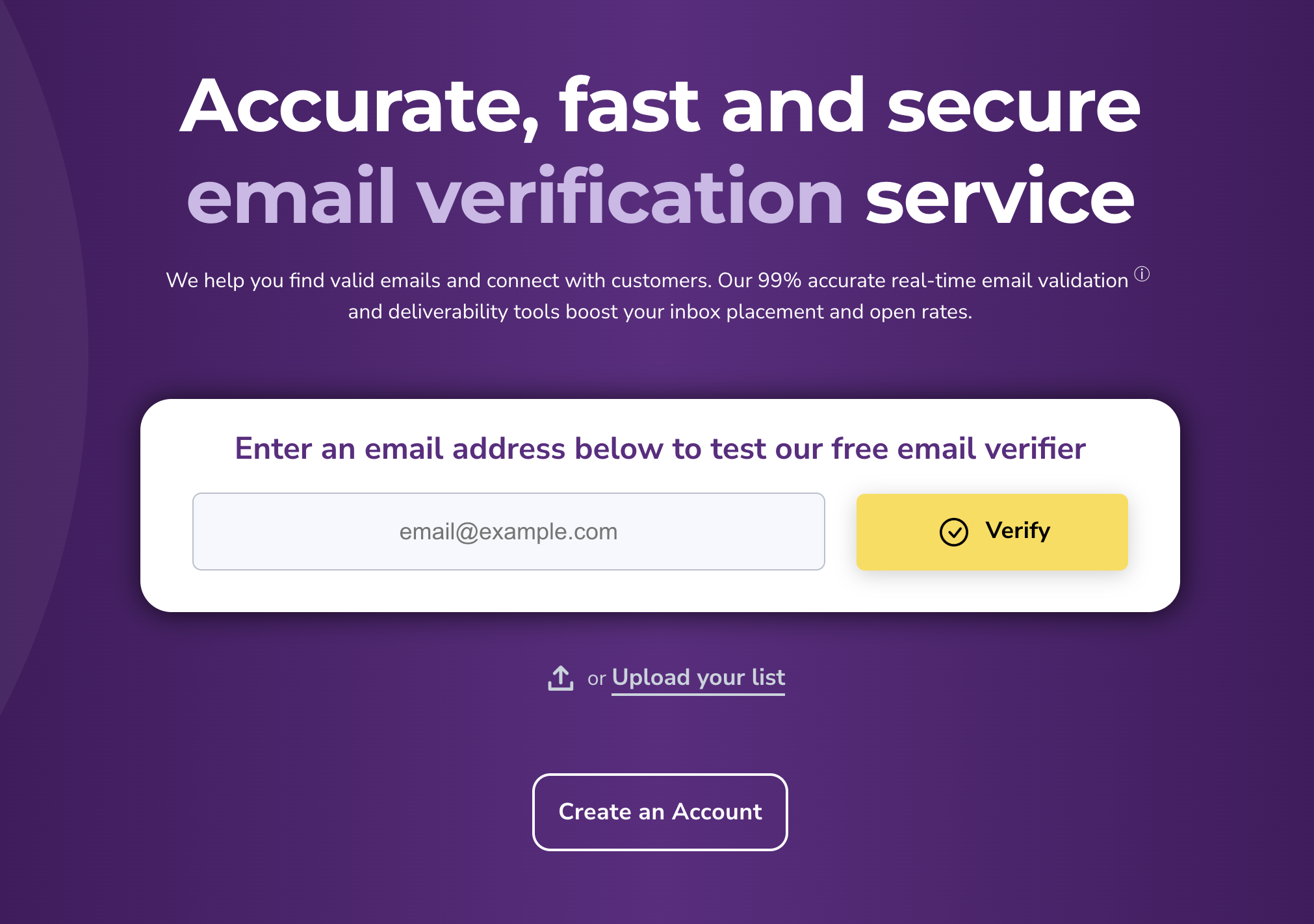Select the word 'Verify' on the yellow button
Screen dimensions: 1314x924
[x=1017, y=531]
